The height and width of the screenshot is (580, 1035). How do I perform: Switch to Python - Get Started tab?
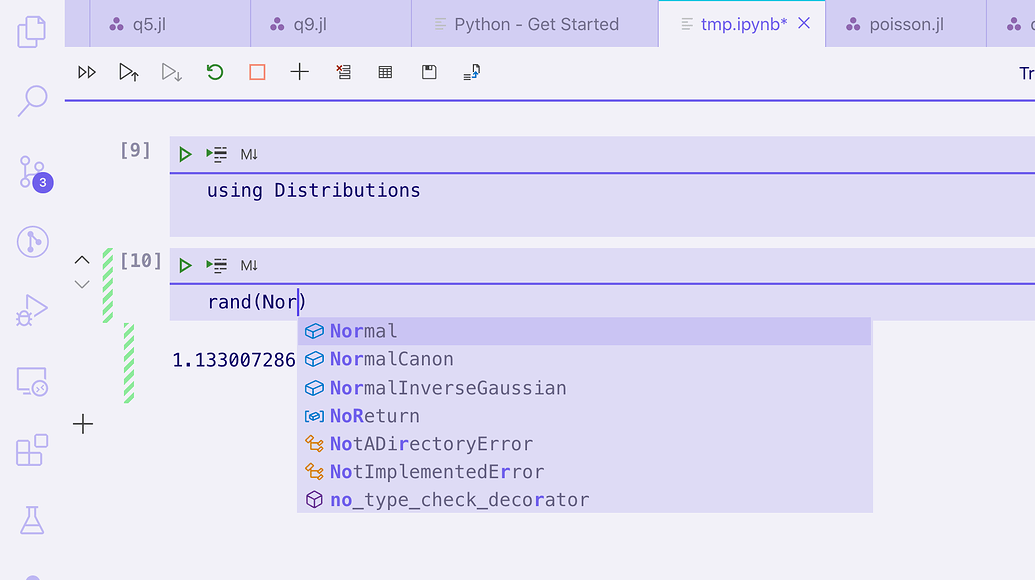coord(535,24)
